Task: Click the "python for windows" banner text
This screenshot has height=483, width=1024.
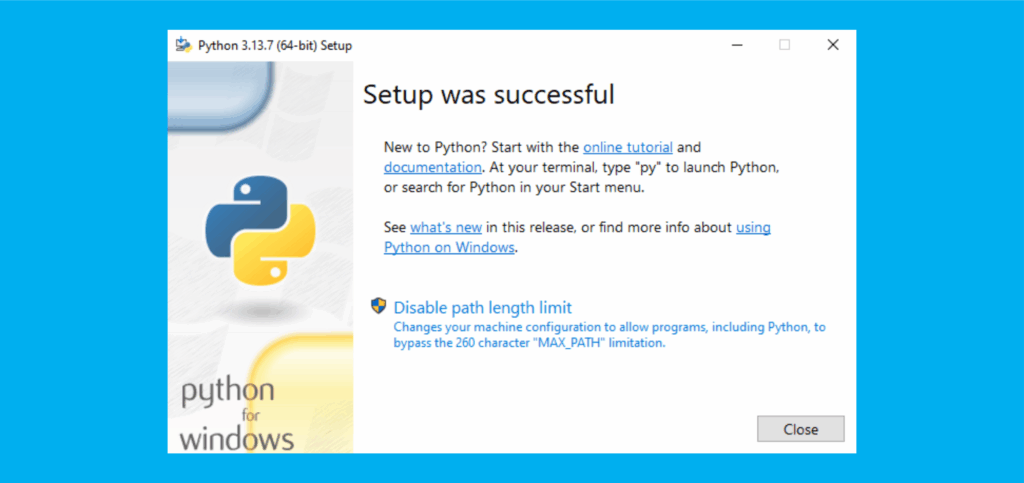Action: 238,415
